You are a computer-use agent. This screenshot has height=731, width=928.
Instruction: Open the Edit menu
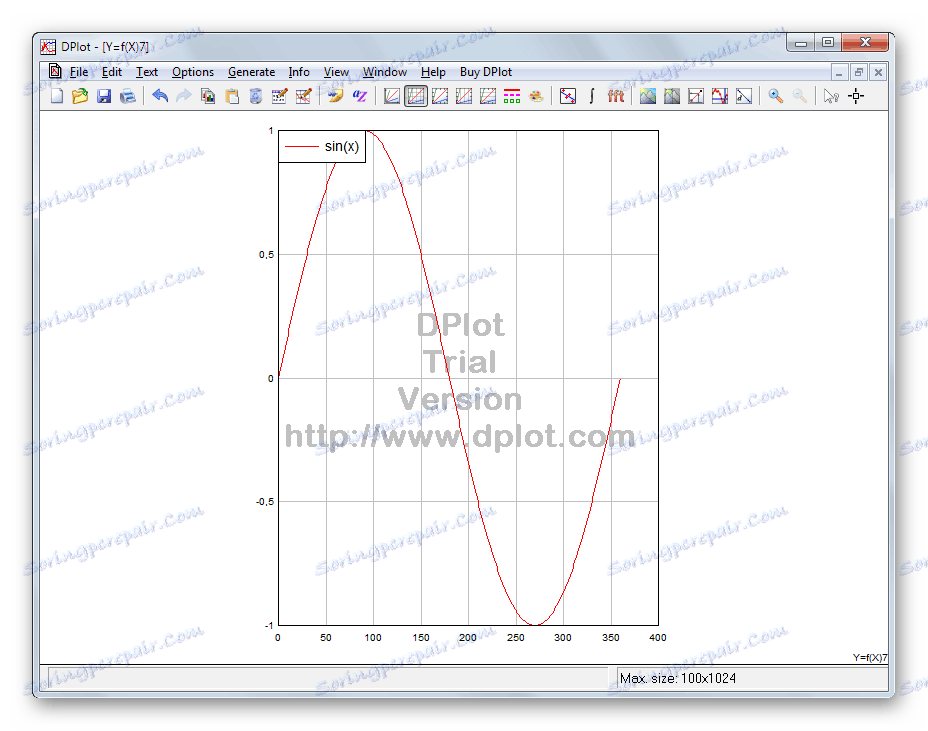tap(112, 72)
